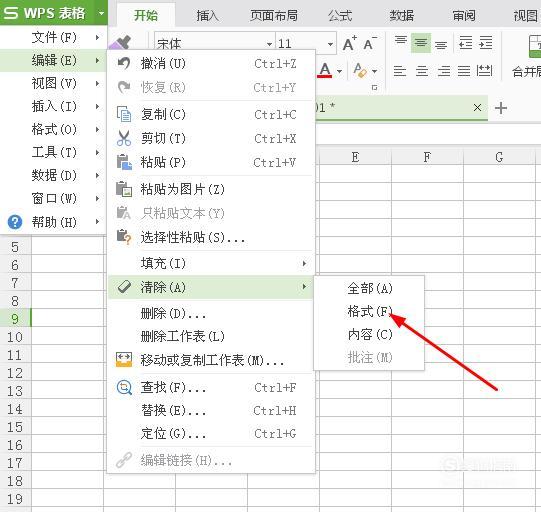Choose 格式(F) in Clear submenu
Image resolution: width=541 pixels, height=512 pixels.
(x=369, y=311)
